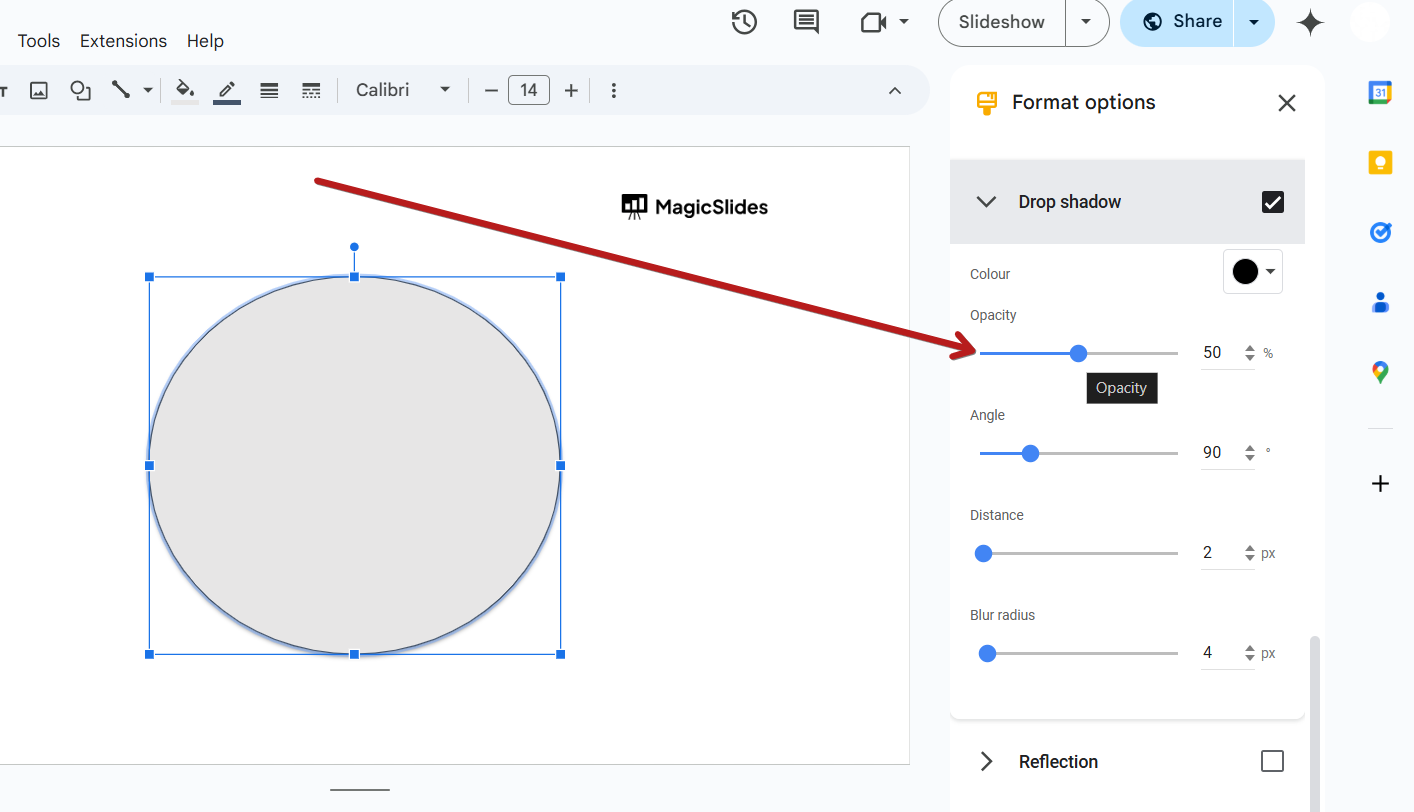Click the Opacity percentage input field

(x=1218, y=353)
